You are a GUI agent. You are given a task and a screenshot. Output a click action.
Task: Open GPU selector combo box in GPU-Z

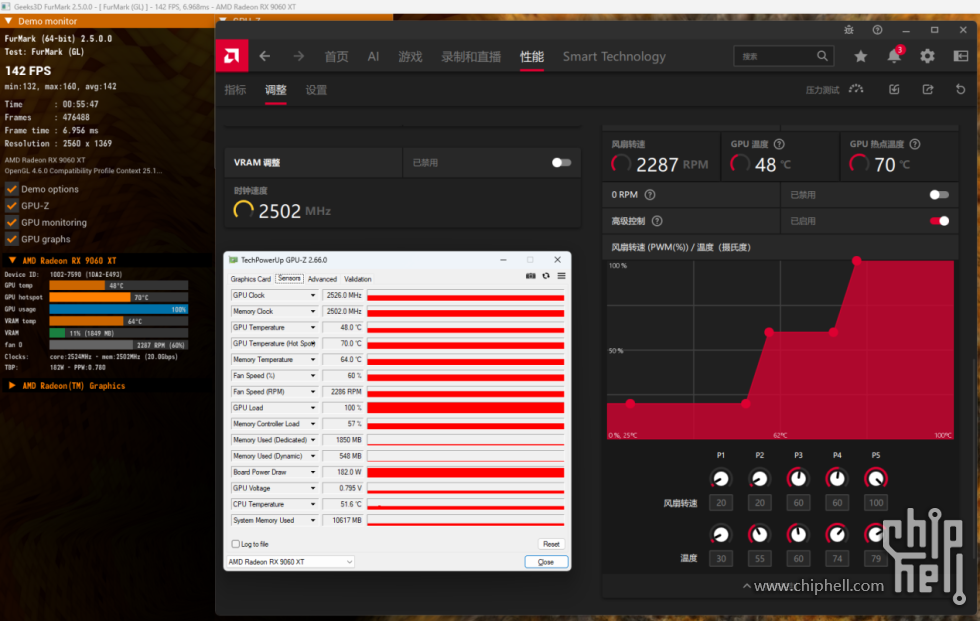[x=290, y=562]
